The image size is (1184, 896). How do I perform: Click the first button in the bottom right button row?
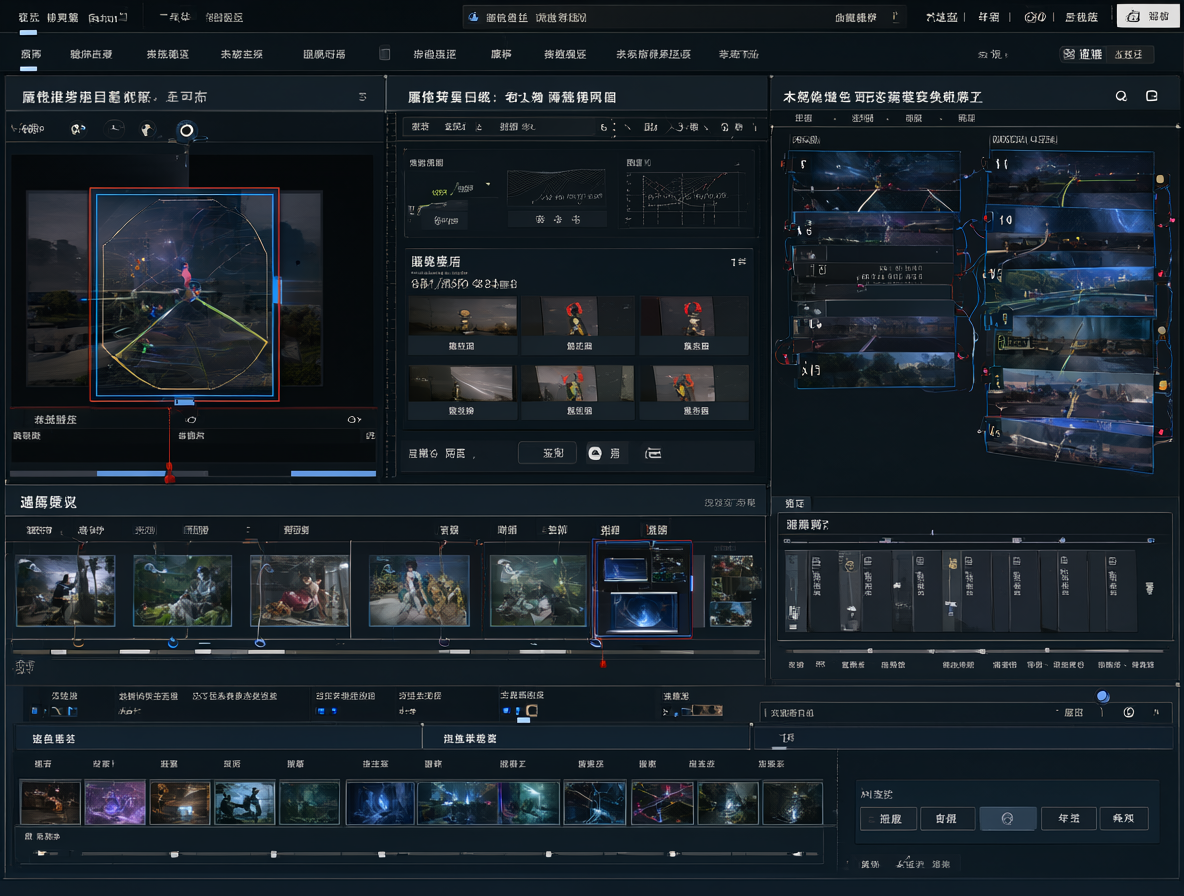click(x=889, y=818)
